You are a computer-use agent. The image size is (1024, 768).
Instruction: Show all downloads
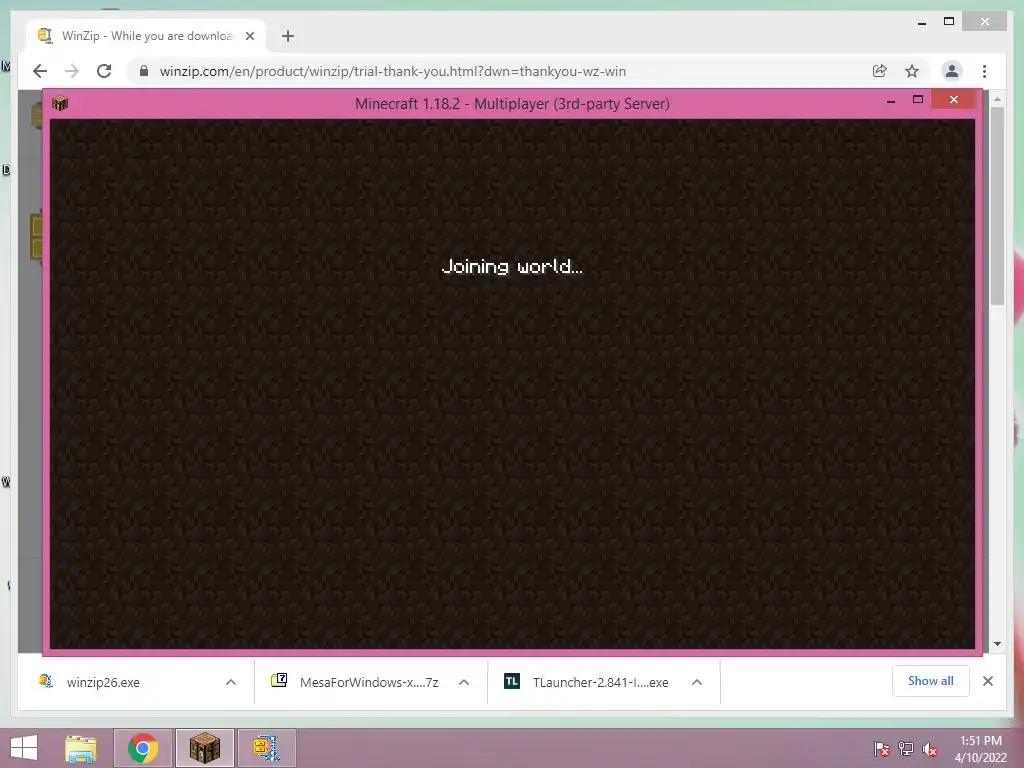(931, 681)
